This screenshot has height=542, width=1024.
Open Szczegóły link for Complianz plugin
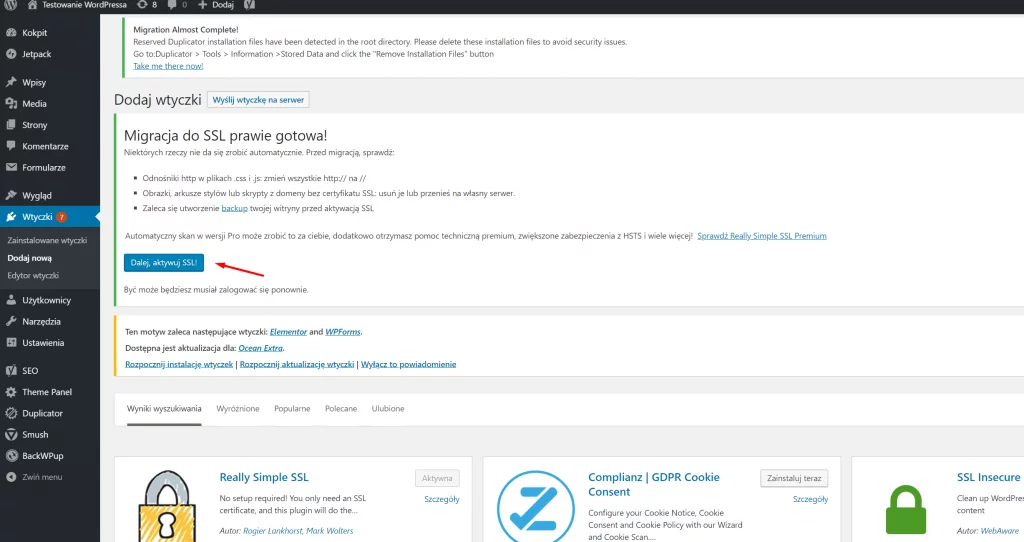(x=810, y=499)
